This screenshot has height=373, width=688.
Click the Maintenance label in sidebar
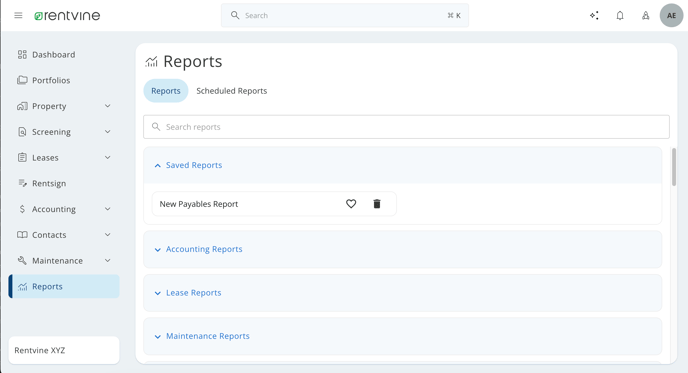57,261
